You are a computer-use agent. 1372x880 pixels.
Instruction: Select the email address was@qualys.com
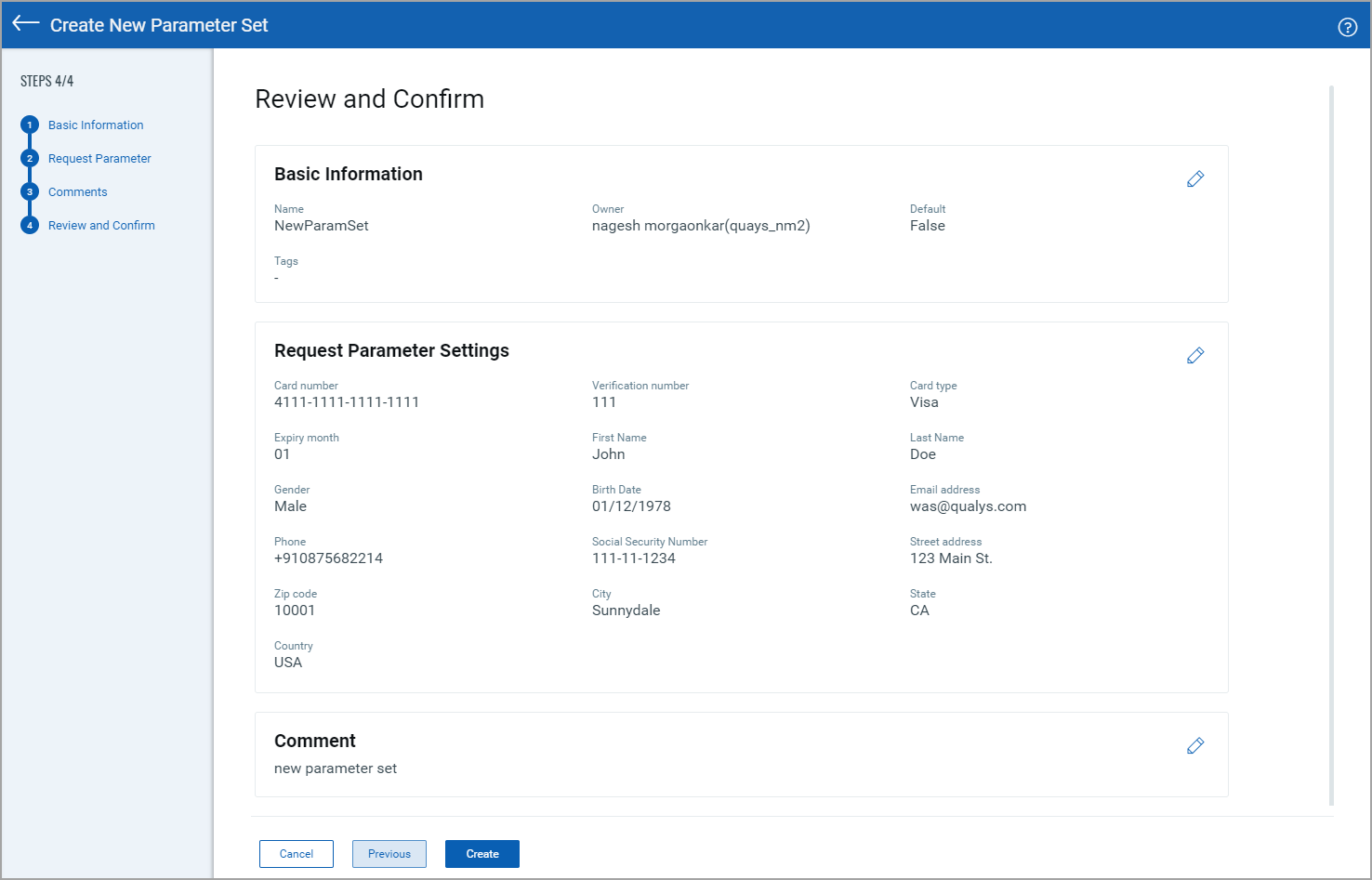point(968,506)
